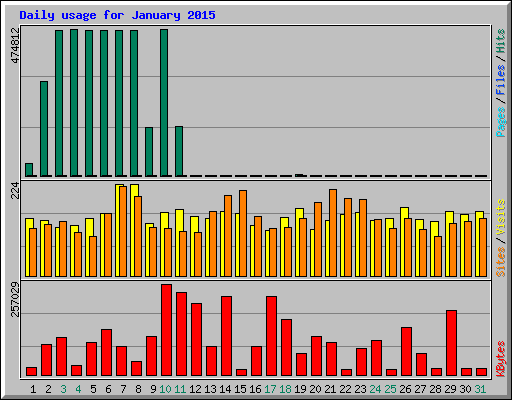Click the red KBytes bar for day 26
The image size is (512, 400).
tap(407, 352)
